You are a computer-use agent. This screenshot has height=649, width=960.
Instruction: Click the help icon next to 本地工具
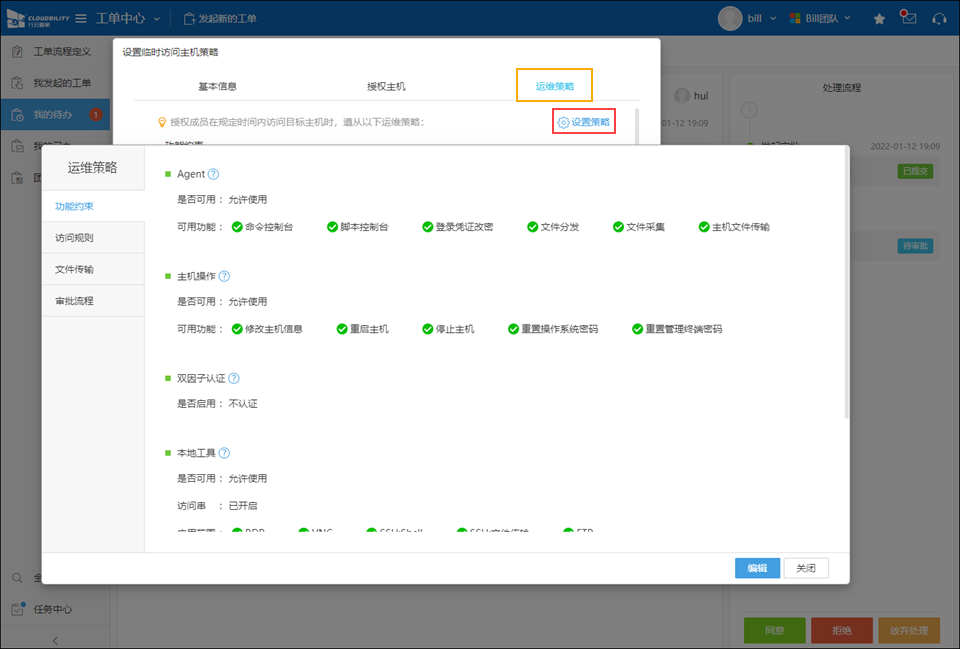[224, 453]
